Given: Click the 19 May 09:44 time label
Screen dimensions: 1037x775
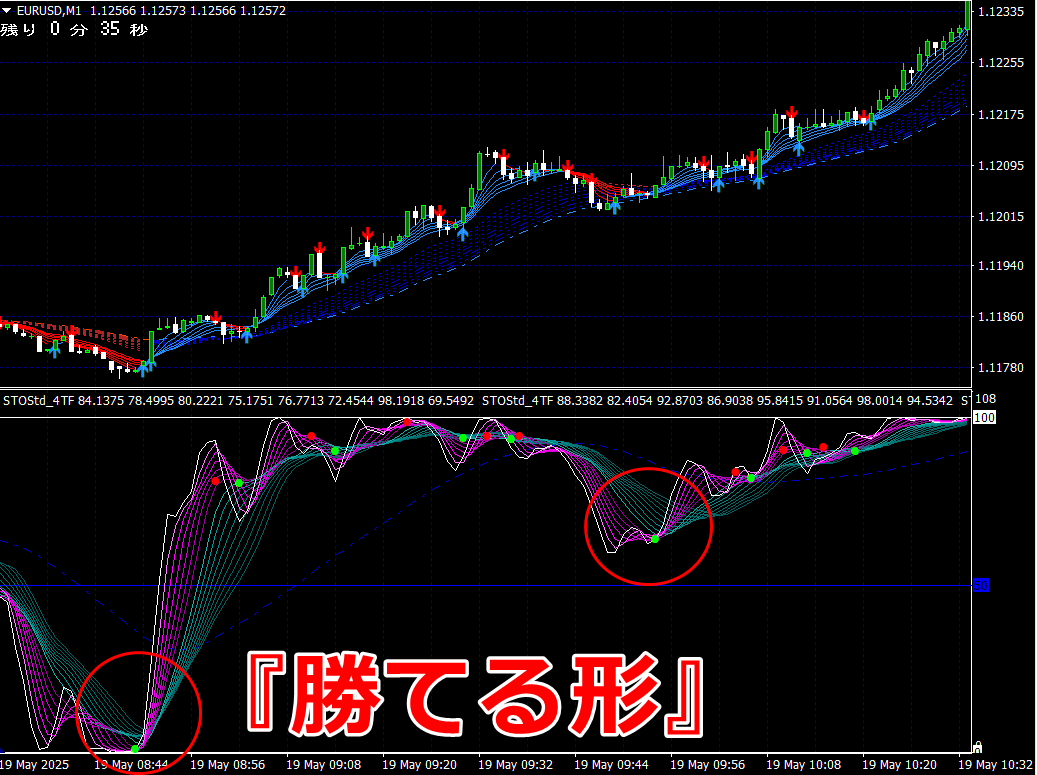Looking at the screenshot, I should tap(611, 764).
